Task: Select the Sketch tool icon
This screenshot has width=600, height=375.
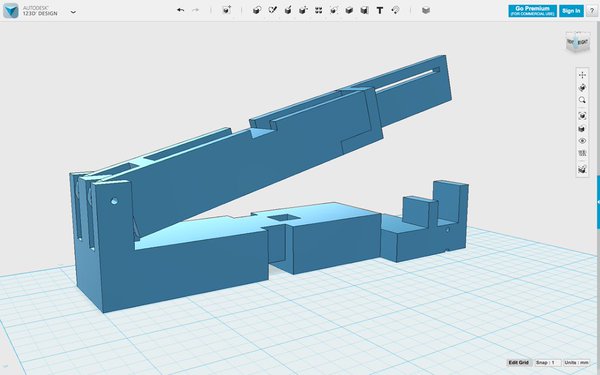Action: (272, 10)
